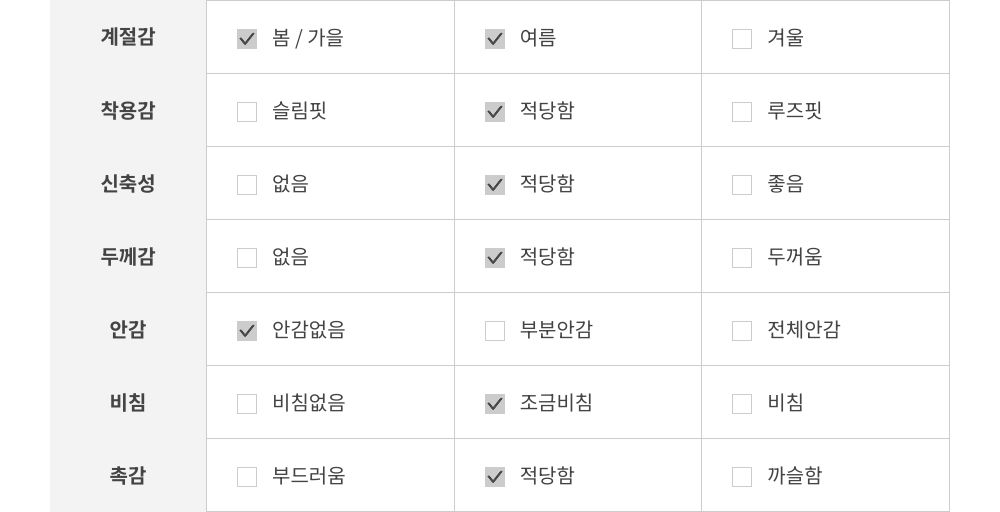
Task: Uncheck the 조금비침 checkbox
Action: pyautogui.click(x=495, y=404)
